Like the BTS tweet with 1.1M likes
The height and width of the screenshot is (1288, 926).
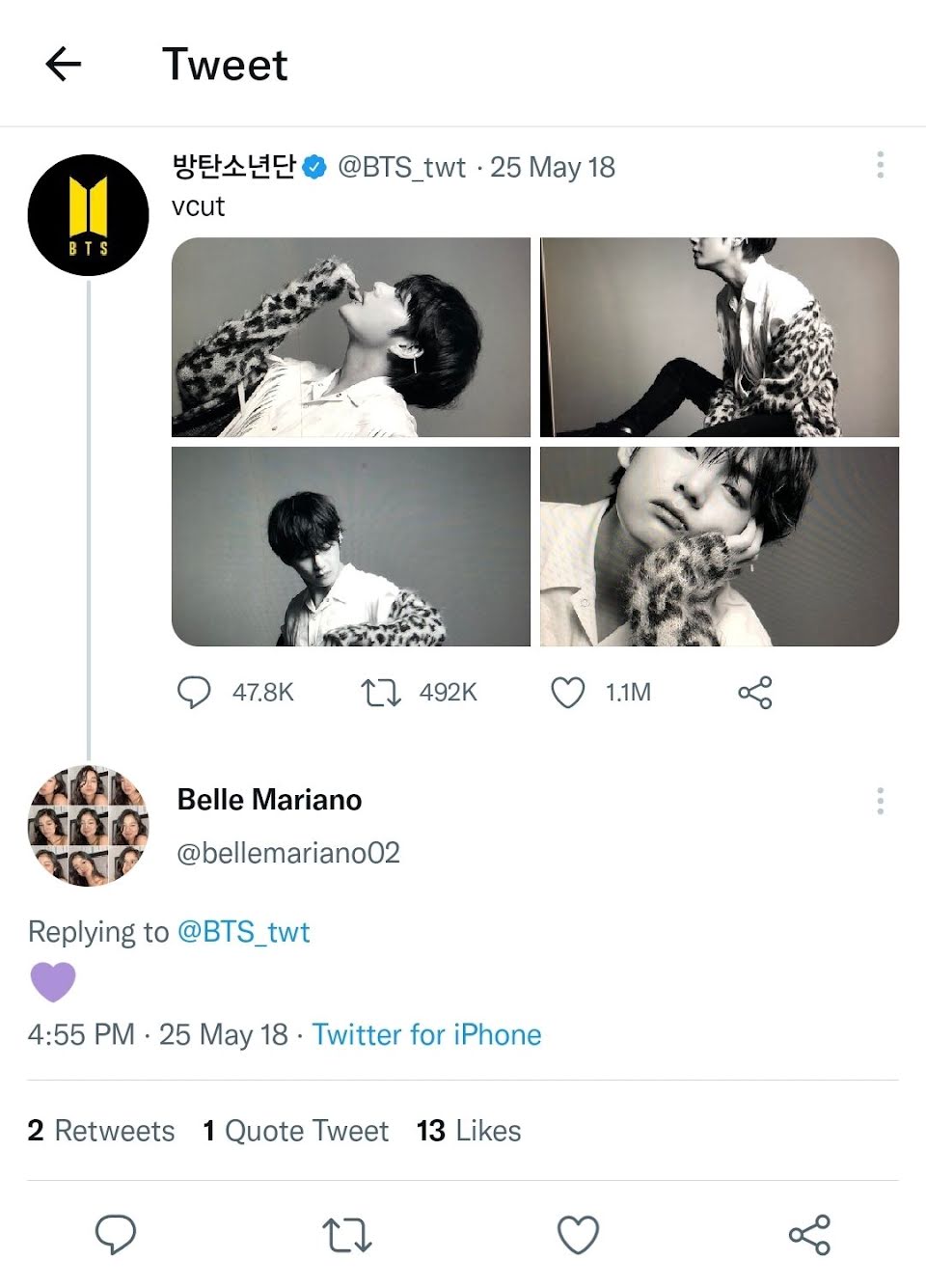pos(567,692)
